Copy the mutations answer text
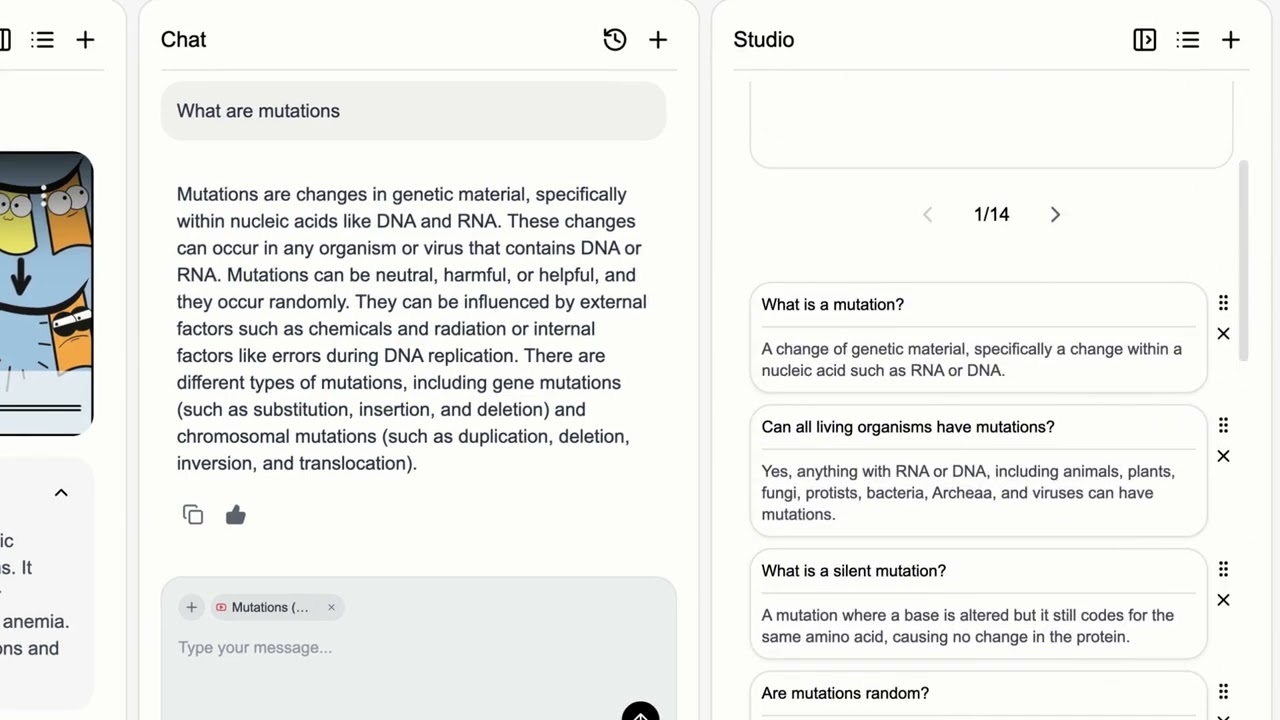1280x720 pixels. [x=193, y=515]
